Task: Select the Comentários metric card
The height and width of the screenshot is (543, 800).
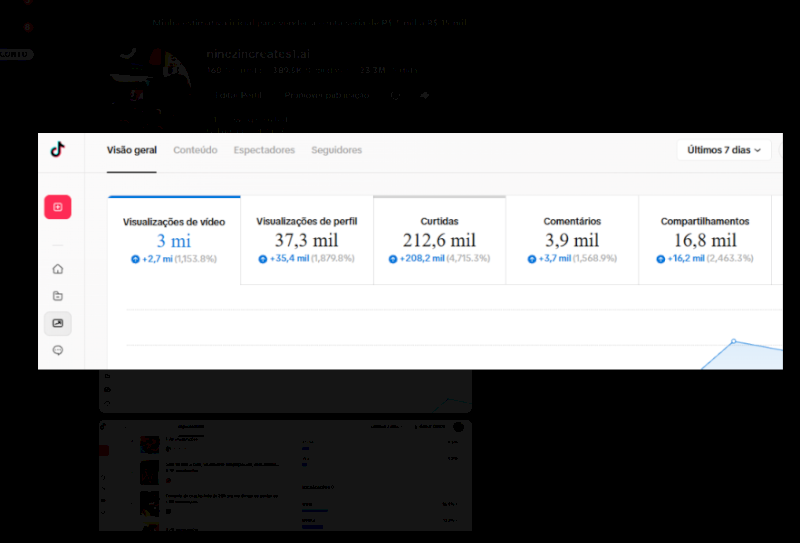Action: pos(572,240)
